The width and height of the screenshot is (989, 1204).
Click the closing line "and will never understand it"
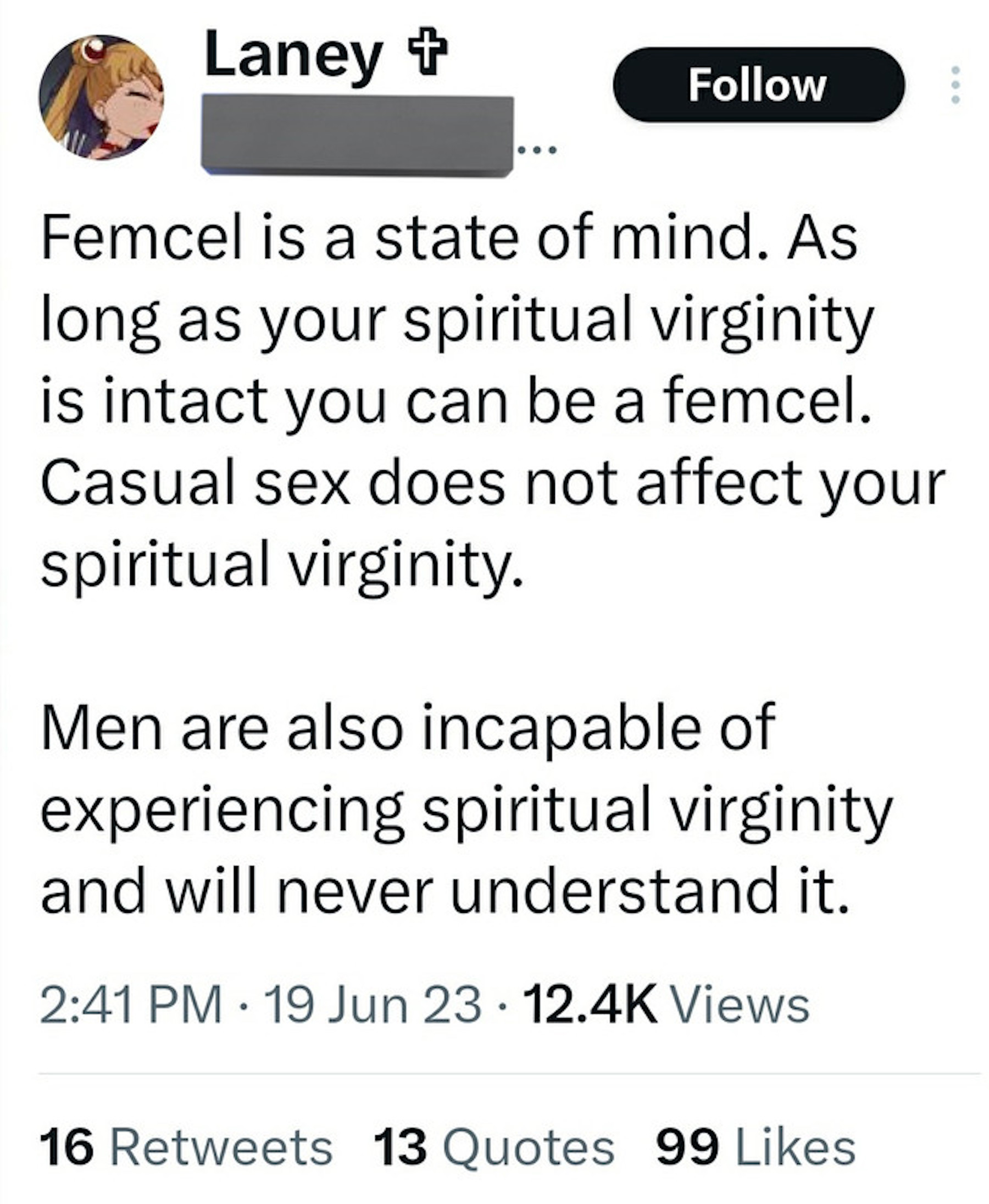coord(445,892)
